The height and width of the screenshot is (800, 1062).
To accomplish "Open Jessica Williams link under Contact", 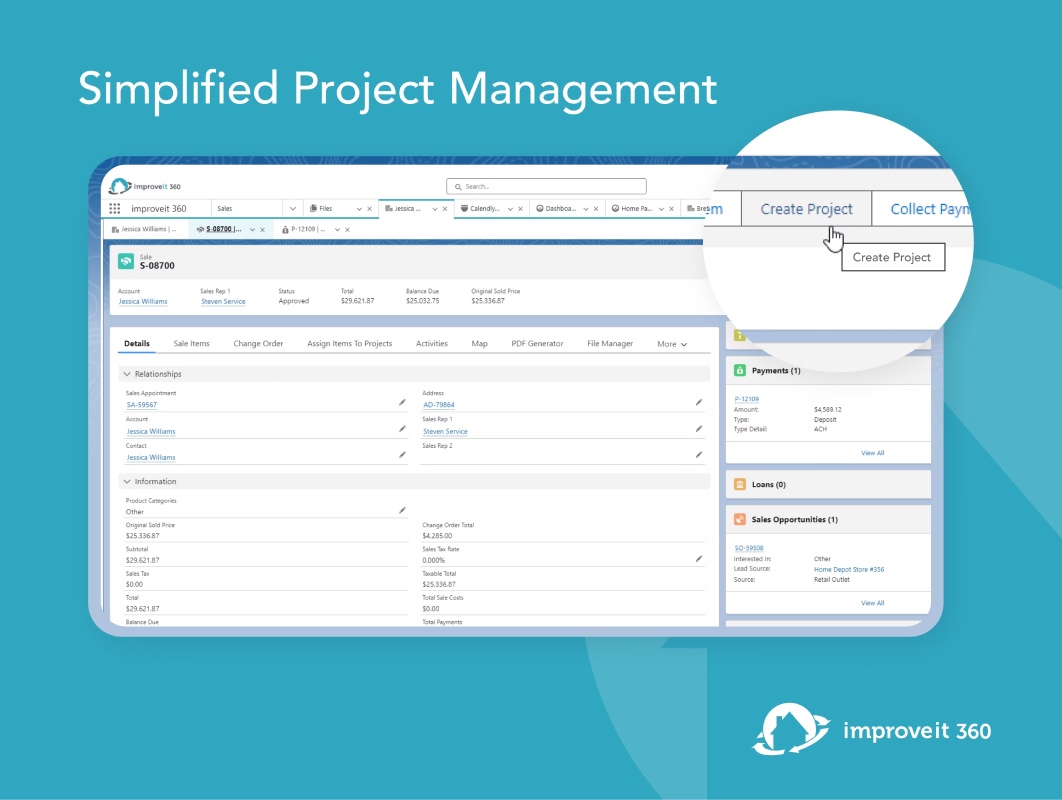I will (x=150, y=458).
